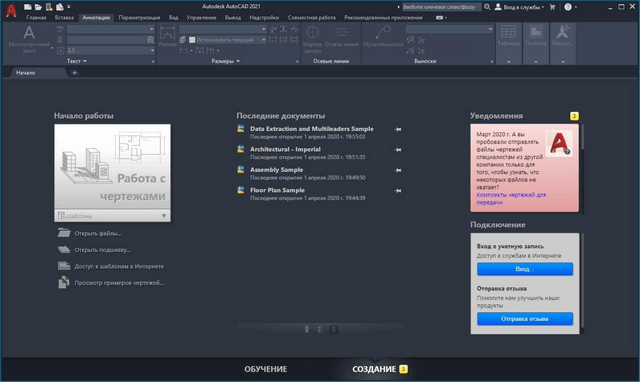Pin the Assembly Sample document
The width and height of the screenshot is (640, 382).
[398, 170]
